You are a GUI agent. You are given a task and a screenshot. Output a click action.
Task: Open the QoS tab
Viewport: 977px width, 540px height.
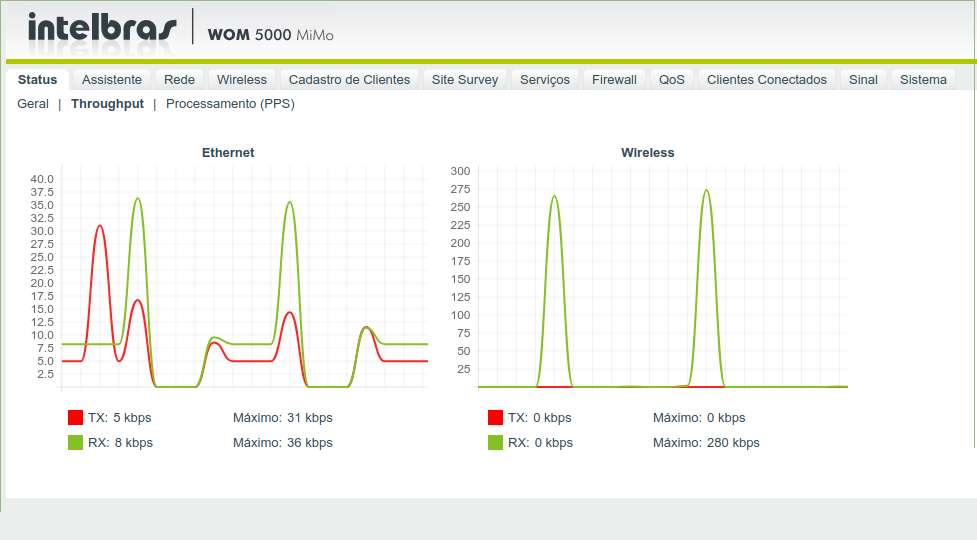[672, 80]
